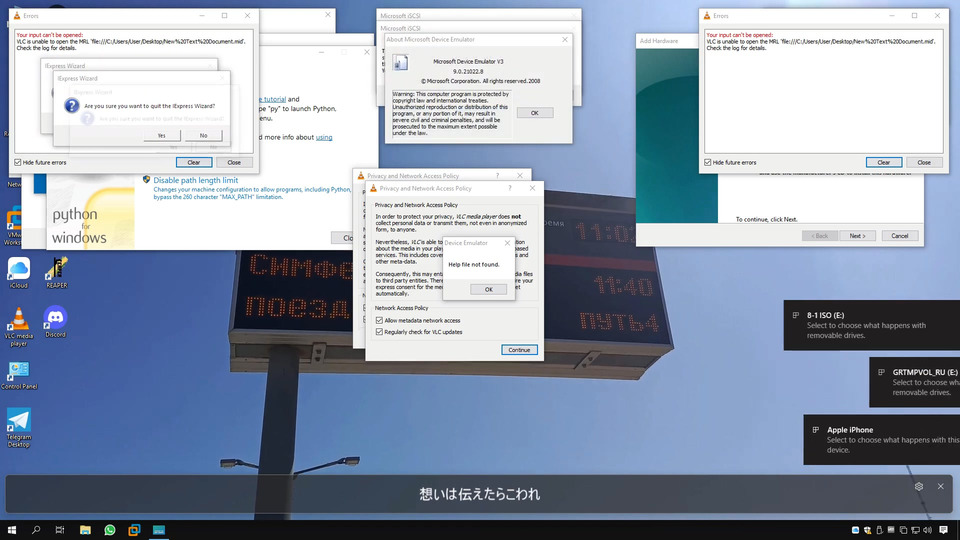The width and height of the screenshot is (960, 540).
Task: Click the Device Emulator icon in About dialog
Action: 400,62
